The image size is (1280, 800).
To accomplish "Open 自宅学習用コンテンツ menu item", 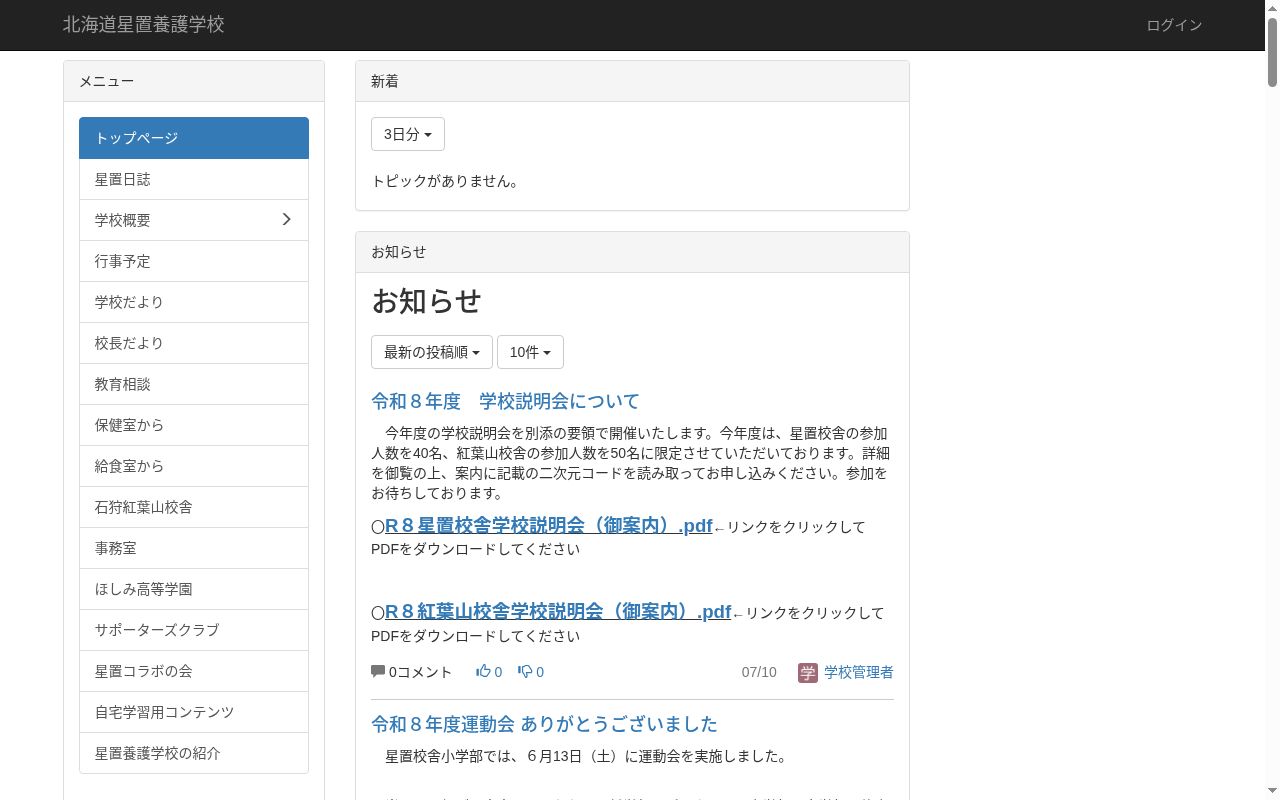I will pyautogui.click(x=194, y=712).
